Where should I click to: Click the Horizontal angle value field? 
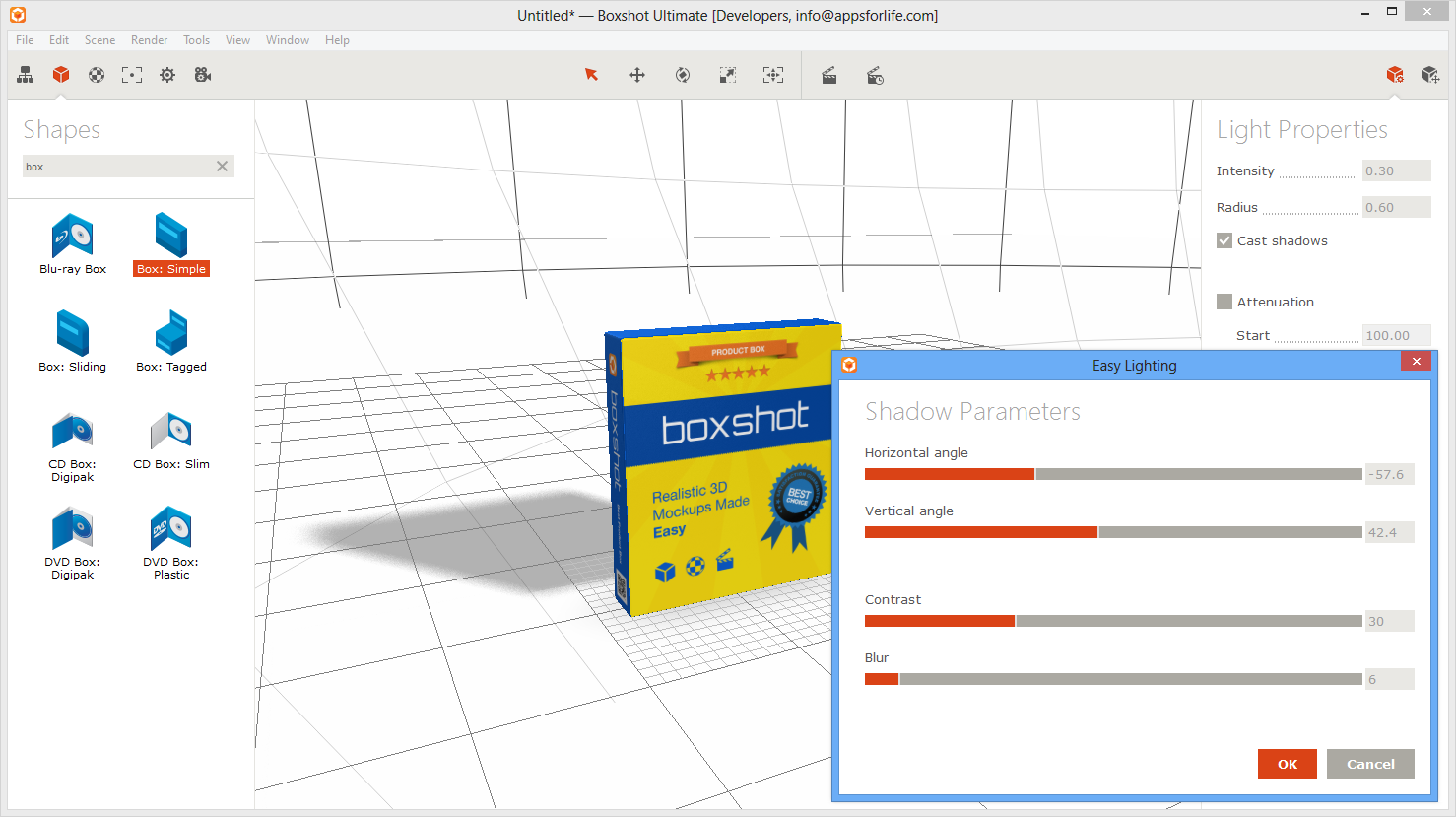click(1390, 474)
